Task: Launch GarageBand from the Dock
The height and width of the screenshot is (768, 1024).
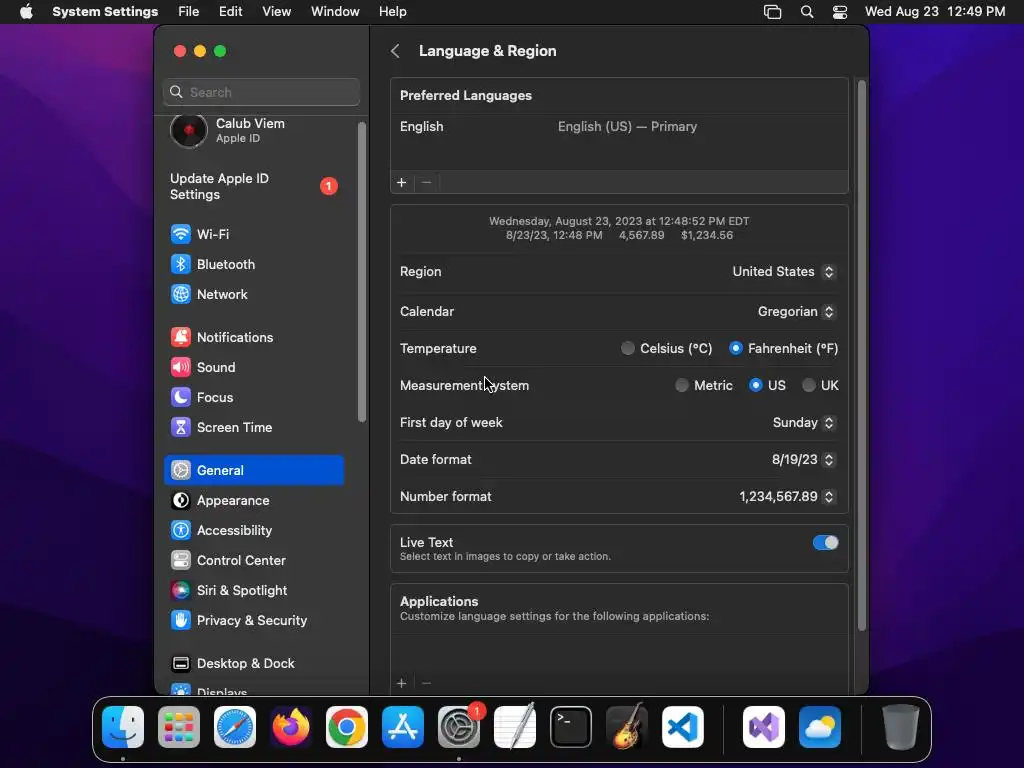Action: 627,727
